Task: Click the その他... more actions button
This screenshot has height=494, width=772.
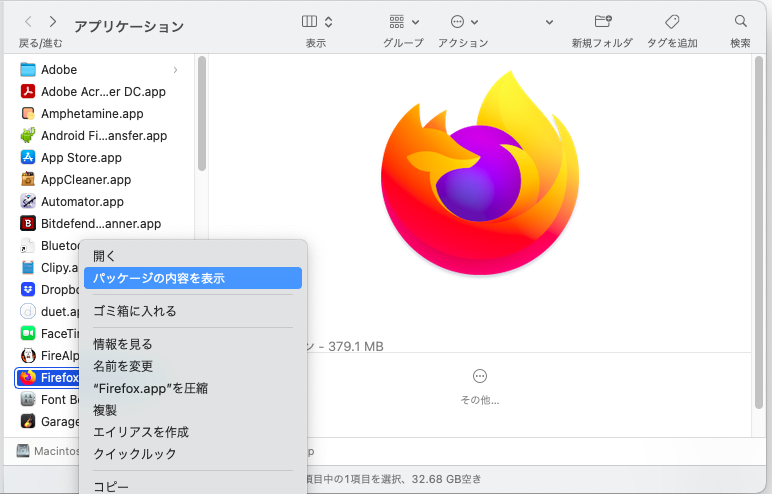Action: tap(480, 387)
